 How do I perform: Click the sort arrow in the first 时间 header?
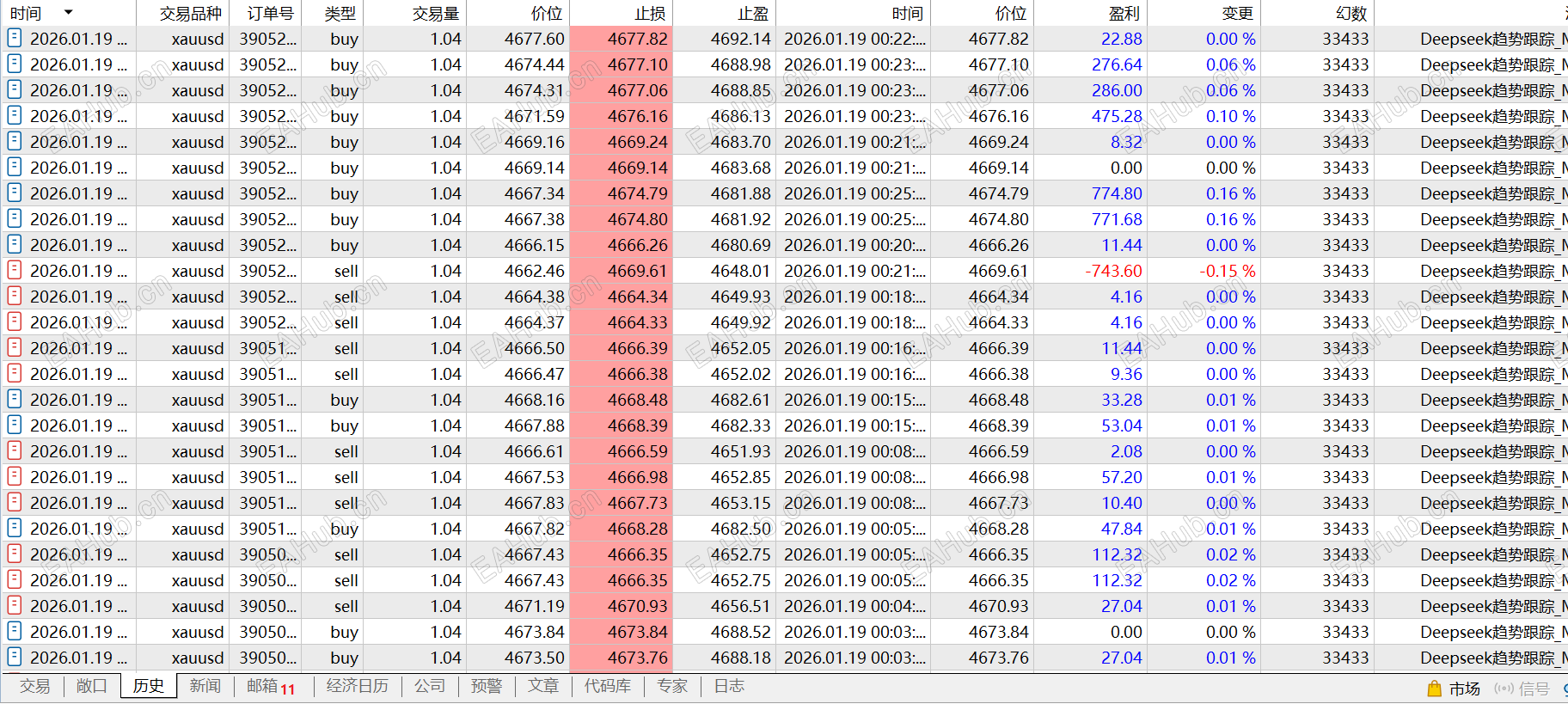pyautogui.click(x=69, y=12)
